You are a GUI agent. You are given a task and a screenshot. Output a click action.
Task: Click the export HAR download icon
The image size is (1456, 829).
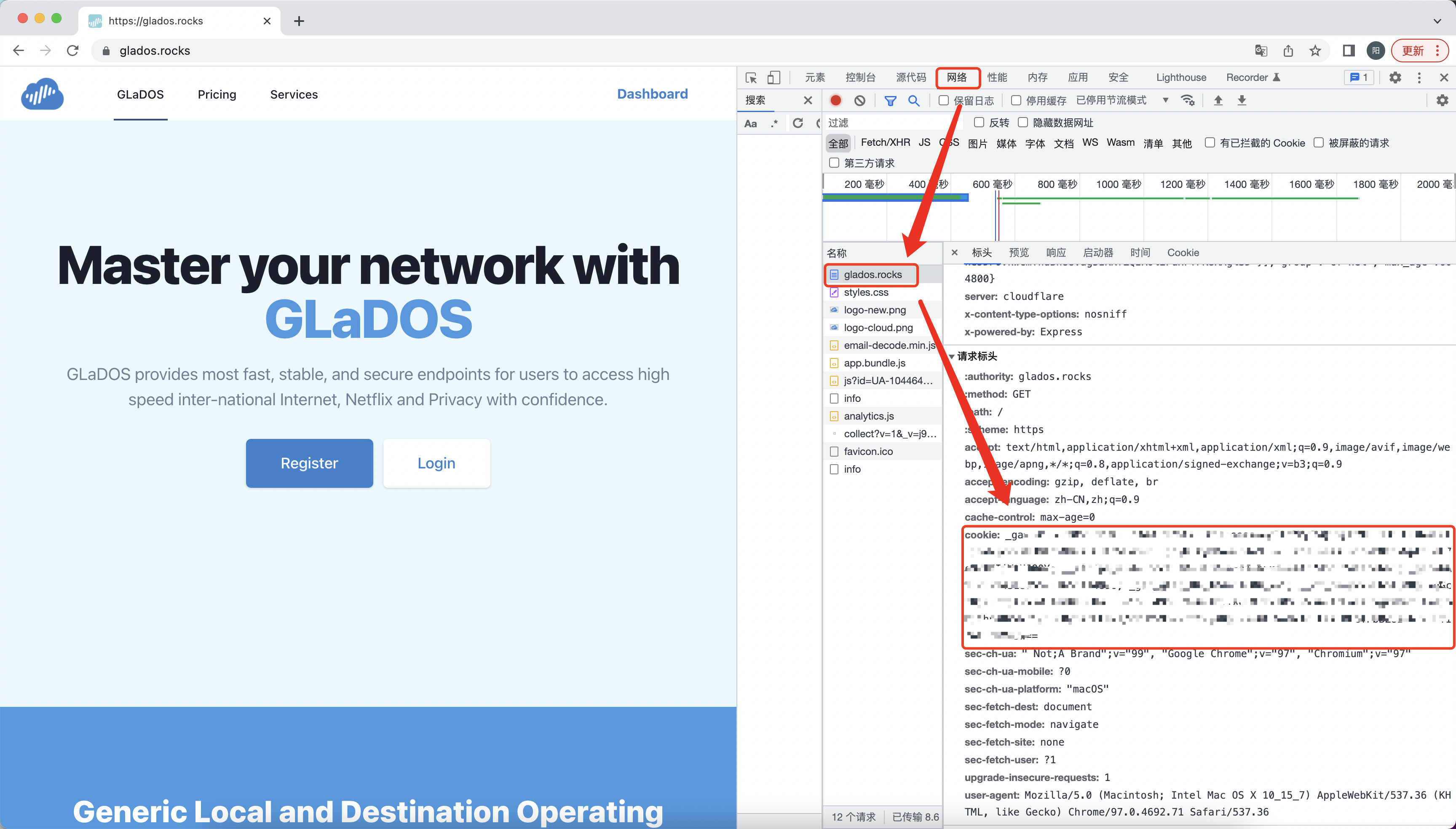(1241, 100)
